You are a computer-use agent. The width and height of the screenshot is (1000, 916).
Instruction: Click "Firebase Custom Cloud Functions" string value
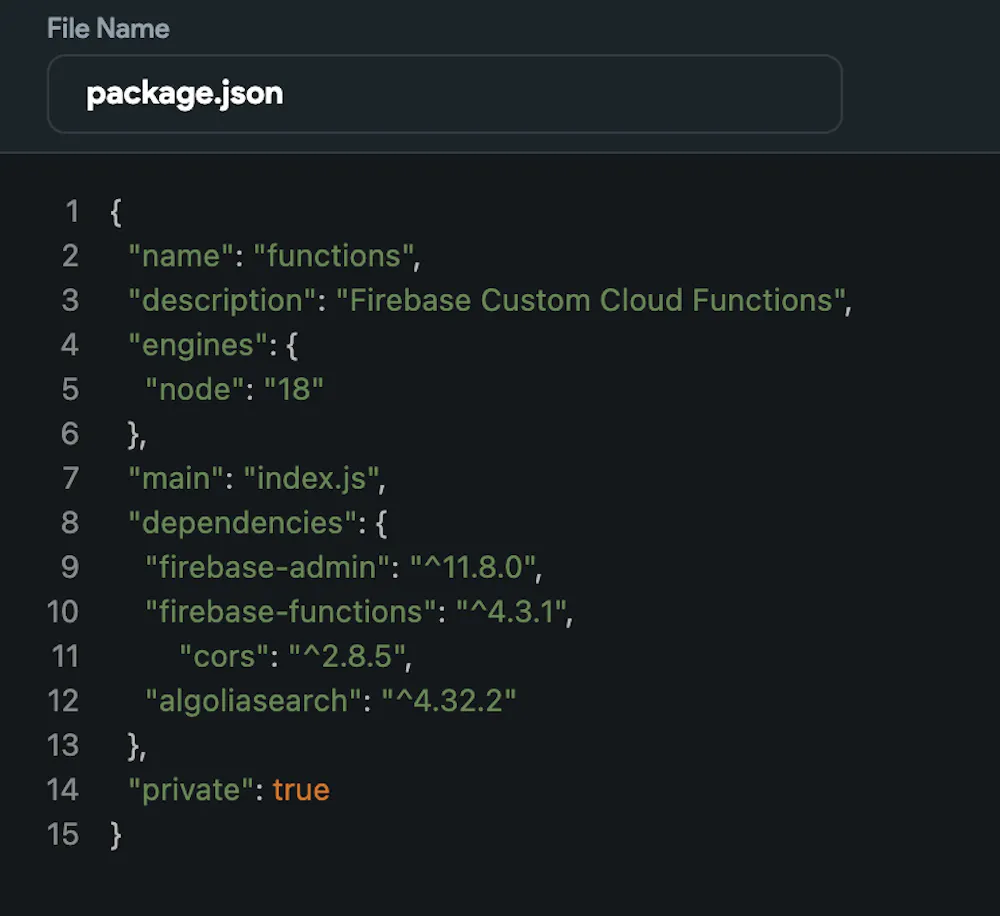point(591,301)
